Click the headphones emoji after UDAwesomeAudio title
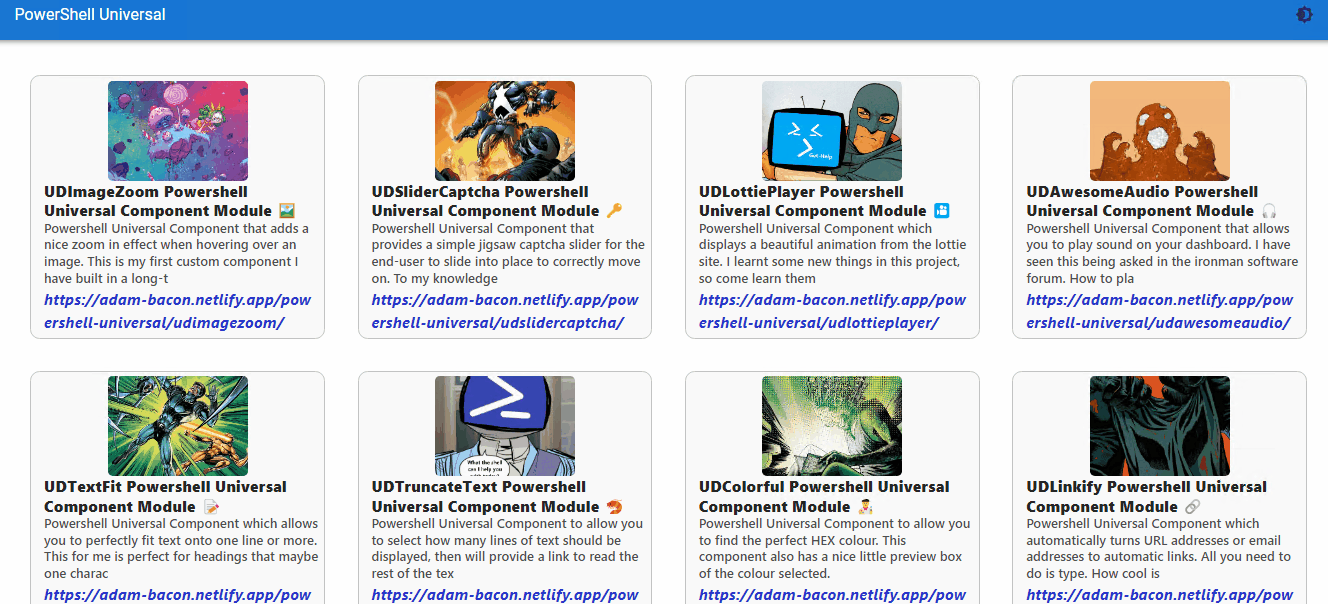 pos(1270,211)
